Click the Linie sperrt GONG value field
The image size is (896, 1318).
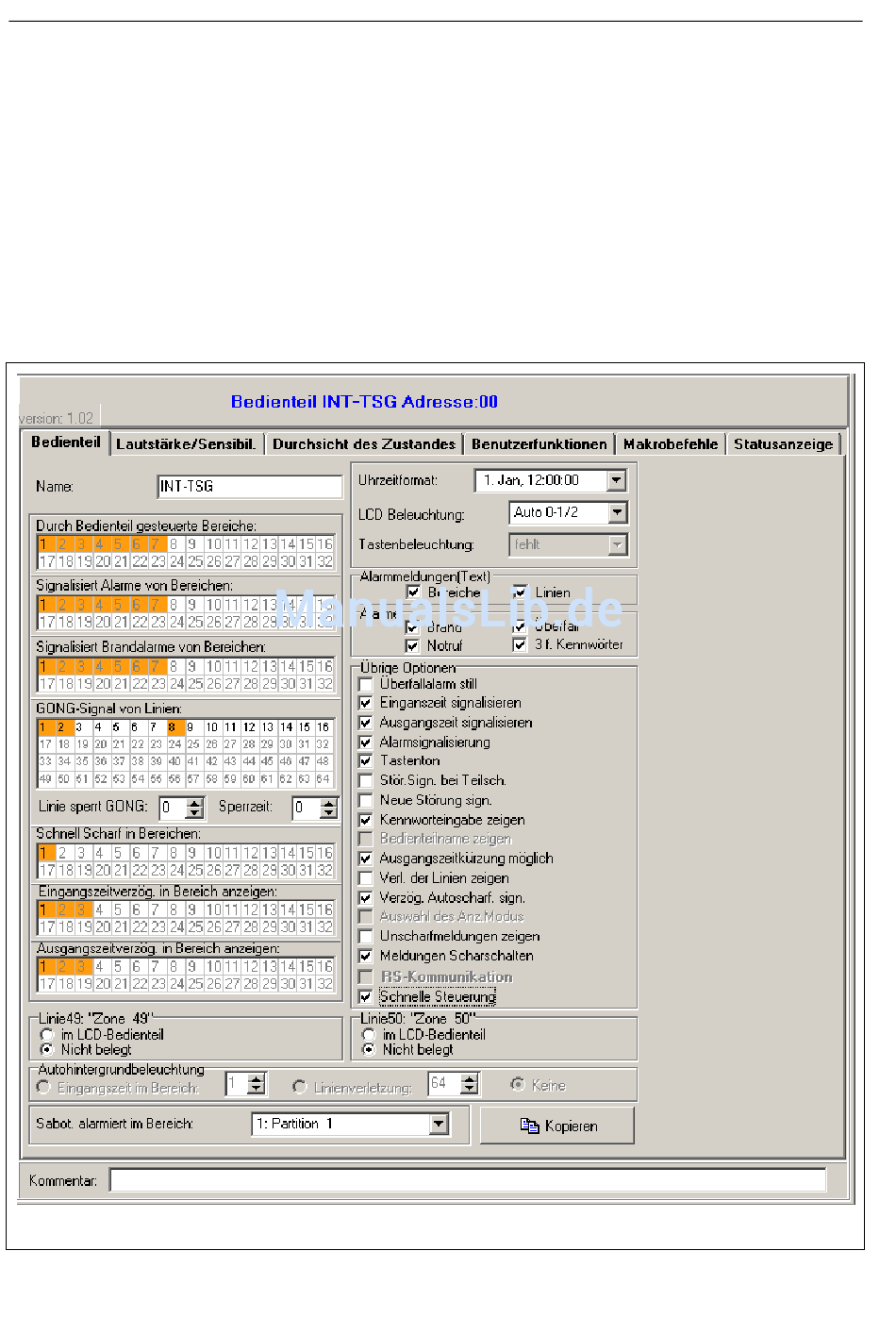174,808
